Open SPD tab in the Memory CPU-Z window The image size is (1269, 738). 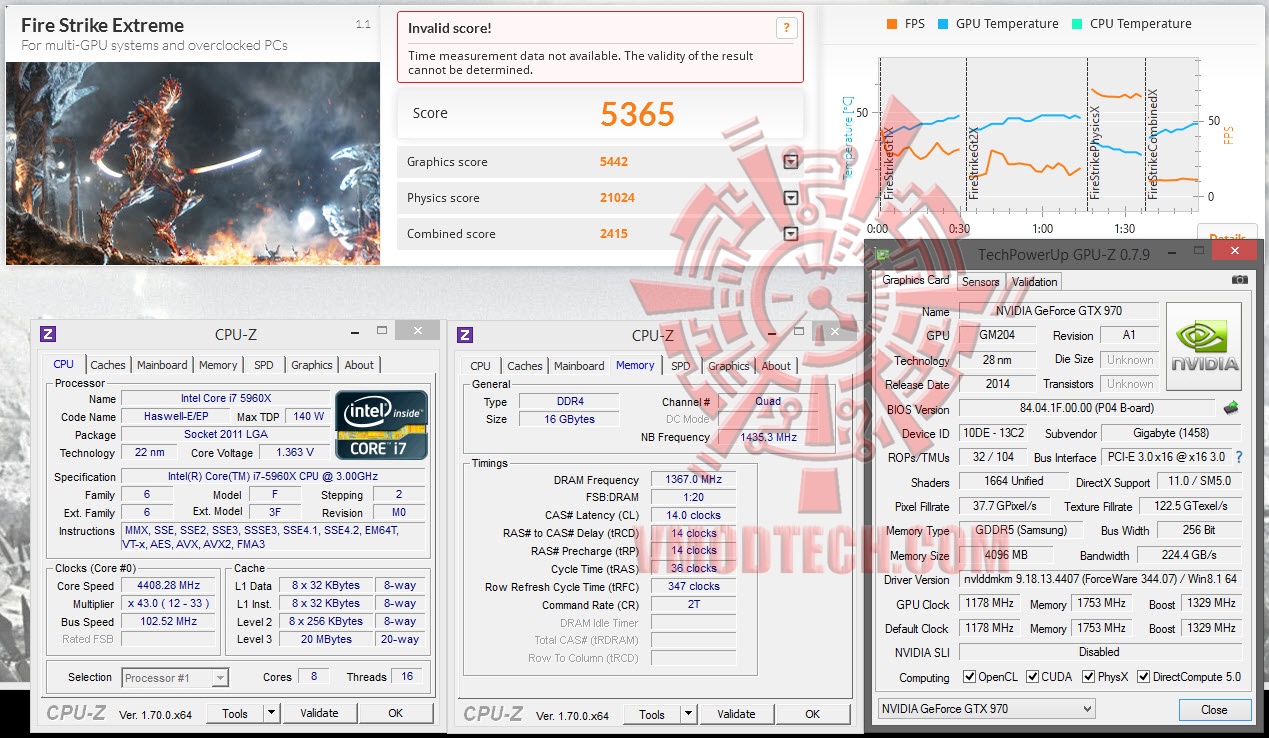681,367
